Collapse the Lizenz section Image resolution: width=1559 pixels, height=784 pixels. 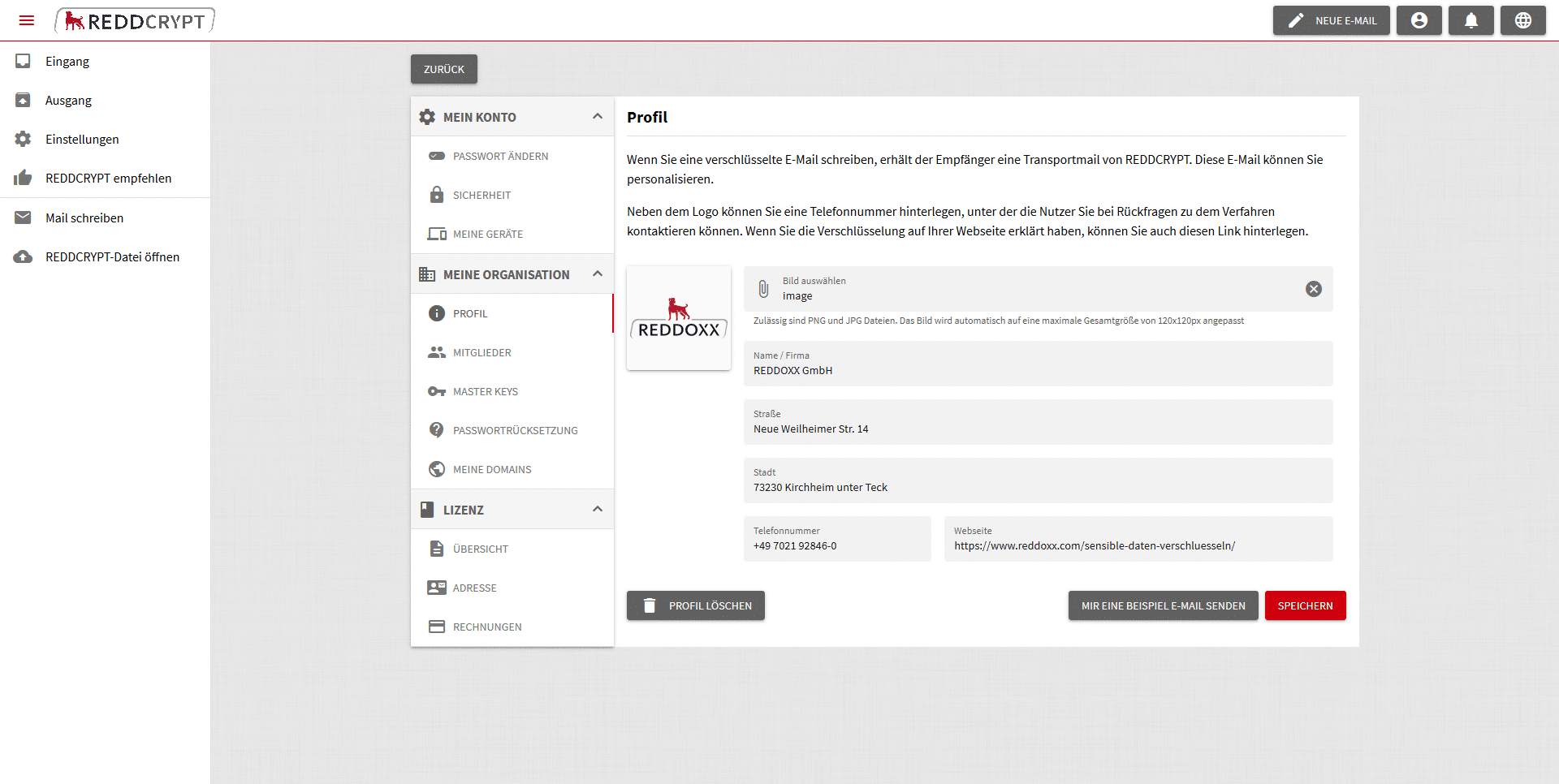(x=598, y=510)
